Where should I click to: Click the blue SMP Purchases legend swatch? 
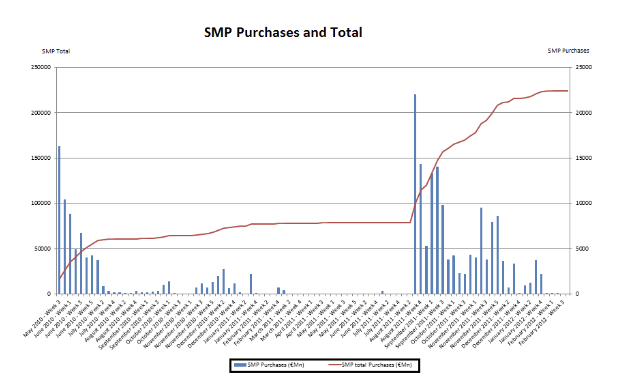pyautogui.click(x=240, y=365)
